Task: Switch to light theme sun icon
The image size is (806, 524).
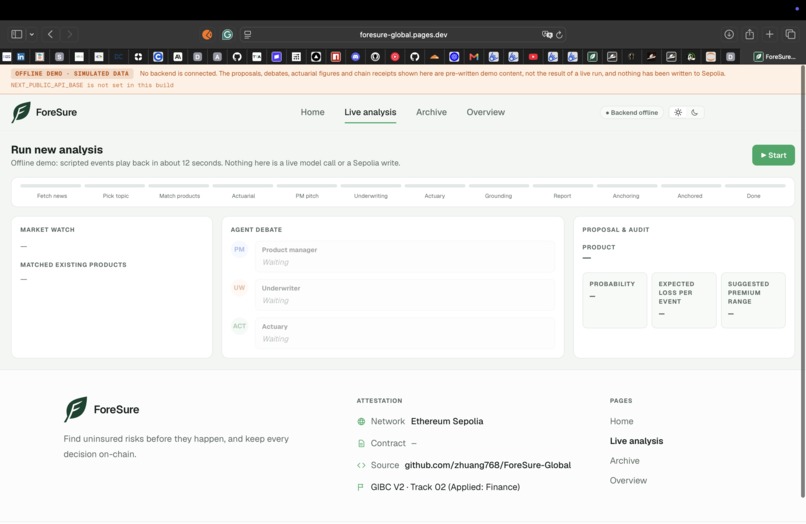Action: pyautogui.click(x=678, y=113)
